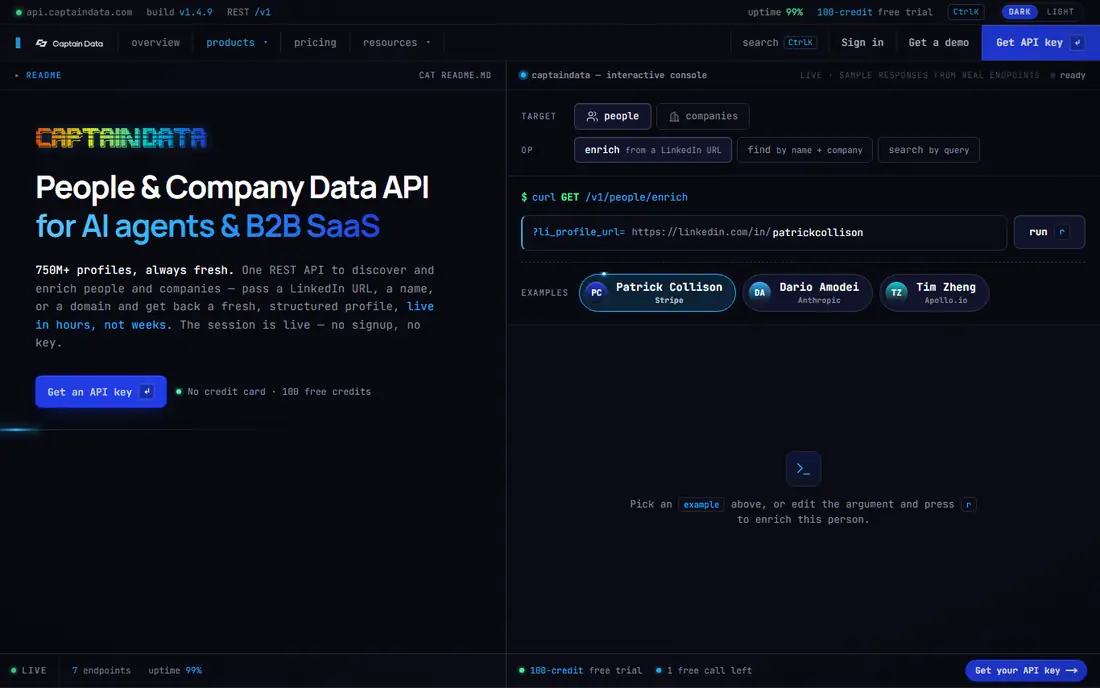Choose enrich from a LinkedIn URL operation
The image size is (1100, 688).
(x=652, y=150)
